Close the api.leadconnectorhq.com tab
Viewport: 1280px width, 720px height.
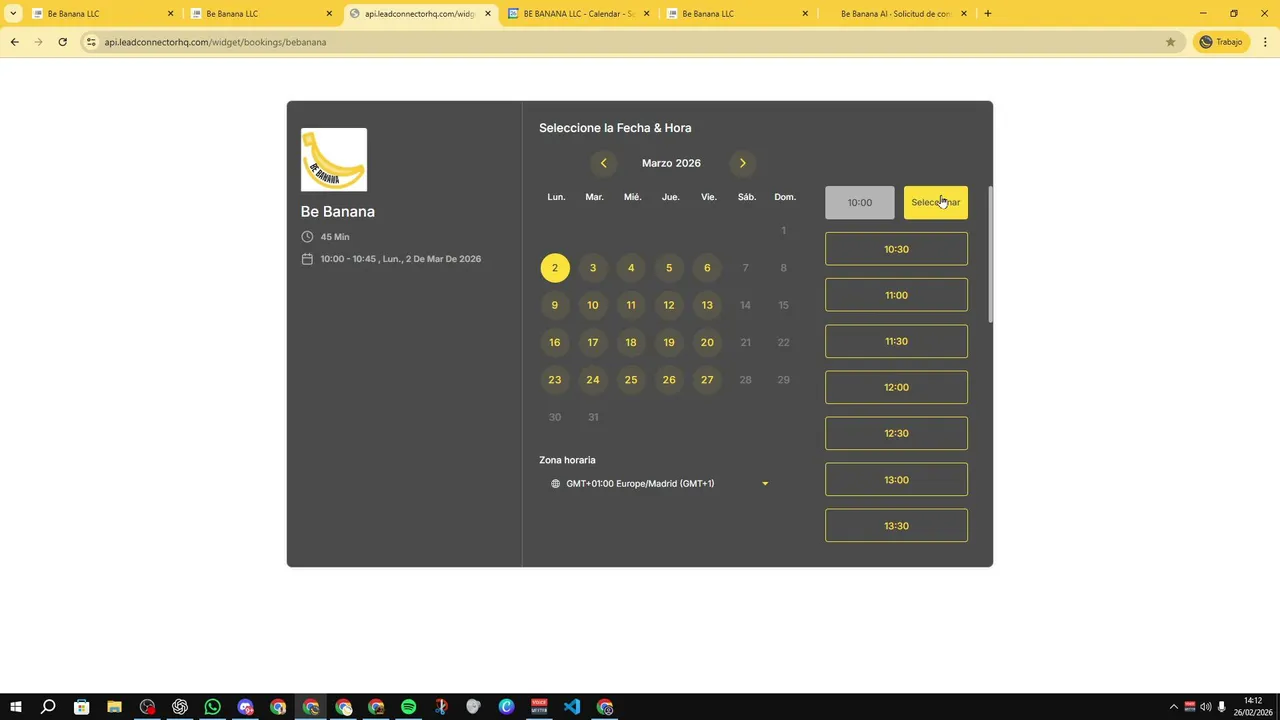pyautogui.click(x=488, y=14)
